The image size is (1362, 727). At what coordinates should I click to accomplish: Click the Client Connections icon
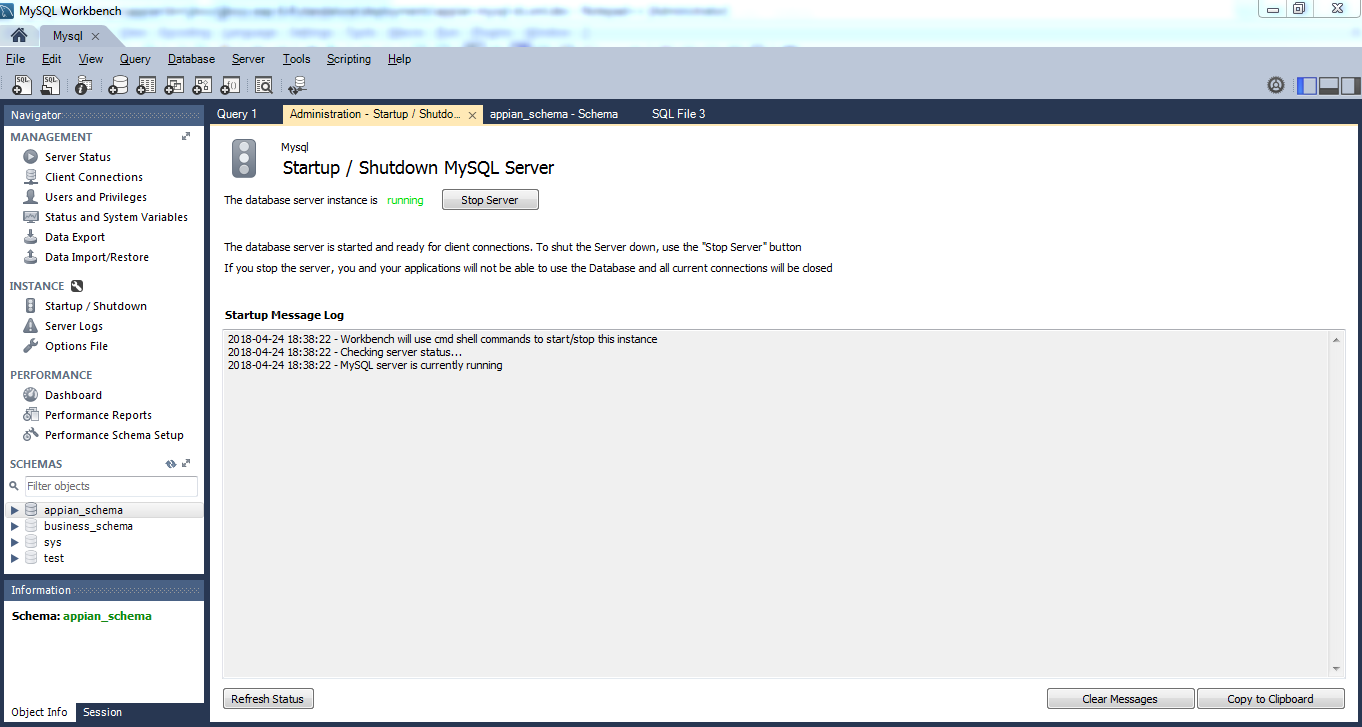point(30,177)
